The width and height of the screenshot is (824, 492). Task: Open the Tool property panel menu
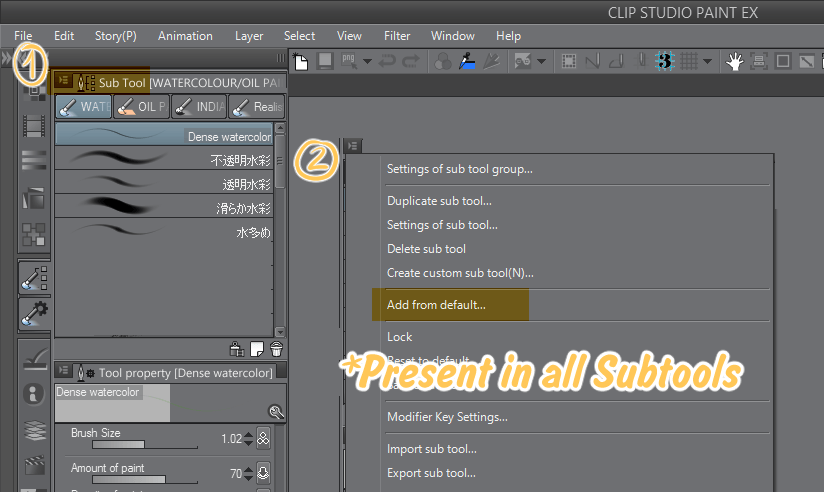point(64,372)
